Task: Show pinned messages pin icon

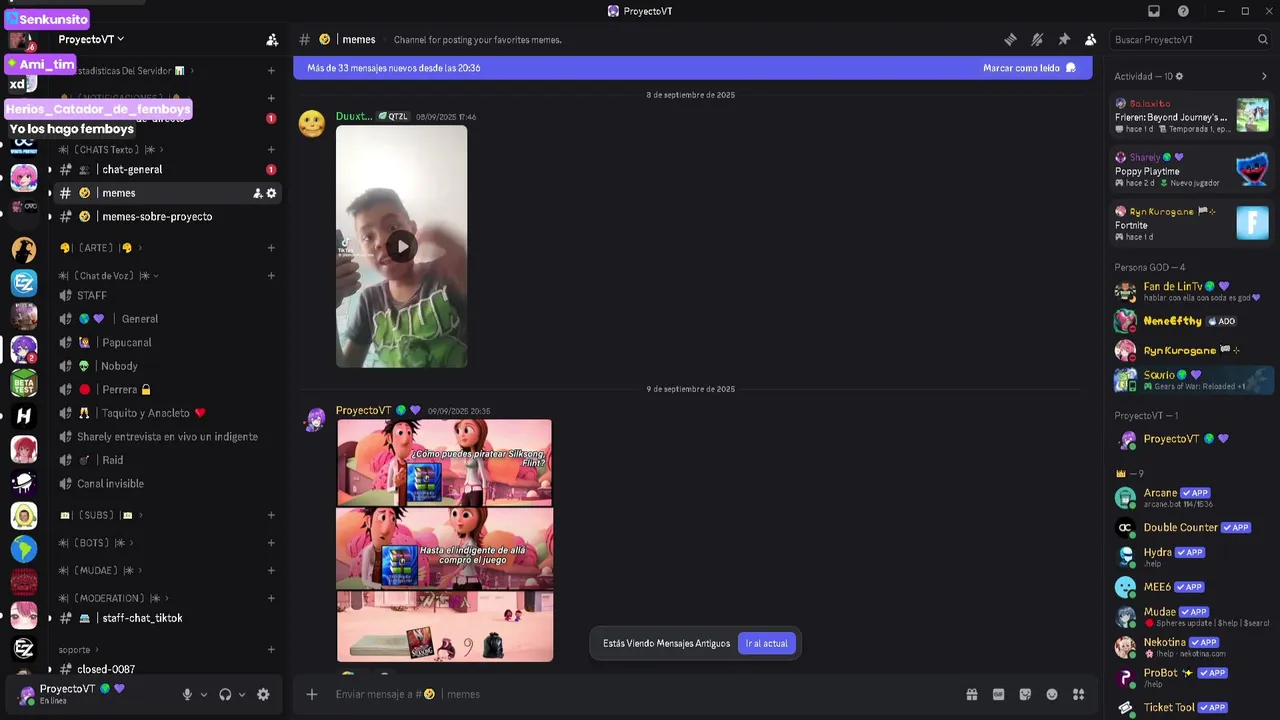Action: coord(1064,40)
